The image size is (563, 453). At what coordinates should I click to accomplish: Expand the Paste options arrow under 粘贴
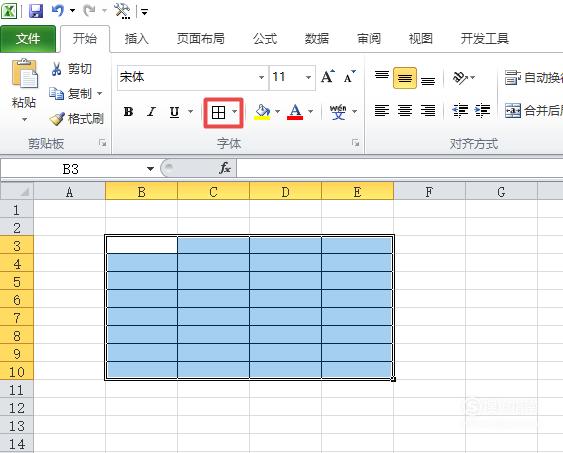24,120
